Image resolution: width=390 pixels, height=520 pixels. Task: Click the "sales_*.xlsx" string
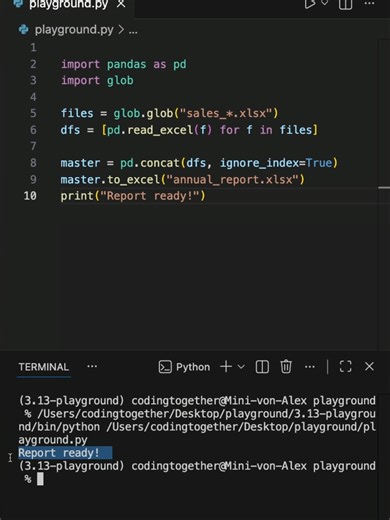click(226, 113)
